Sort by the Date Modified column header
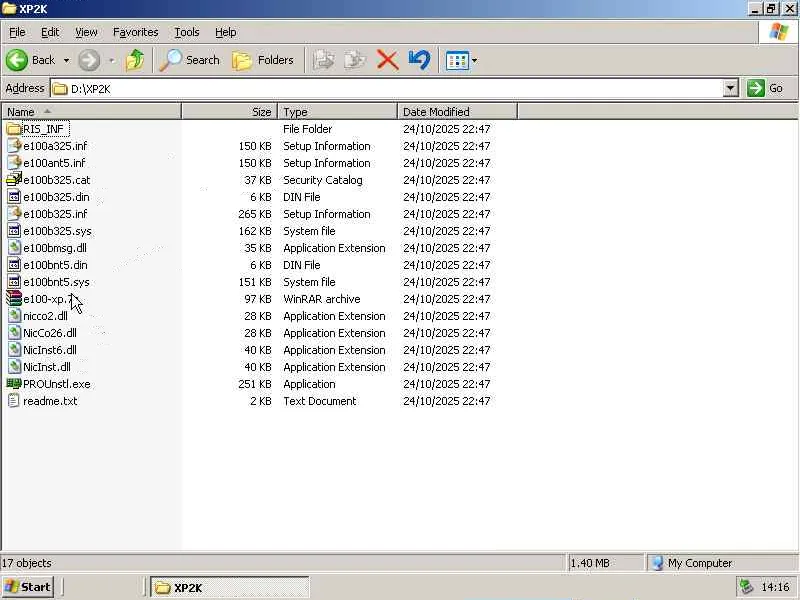The width and height of the screenshot is (800, 600). point(458,112)
